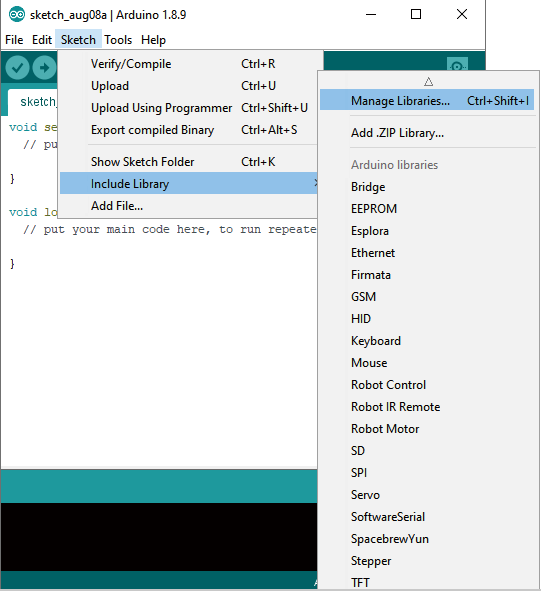Click inside the black console output area
541x591 pixels.
[x=158, y=537]
